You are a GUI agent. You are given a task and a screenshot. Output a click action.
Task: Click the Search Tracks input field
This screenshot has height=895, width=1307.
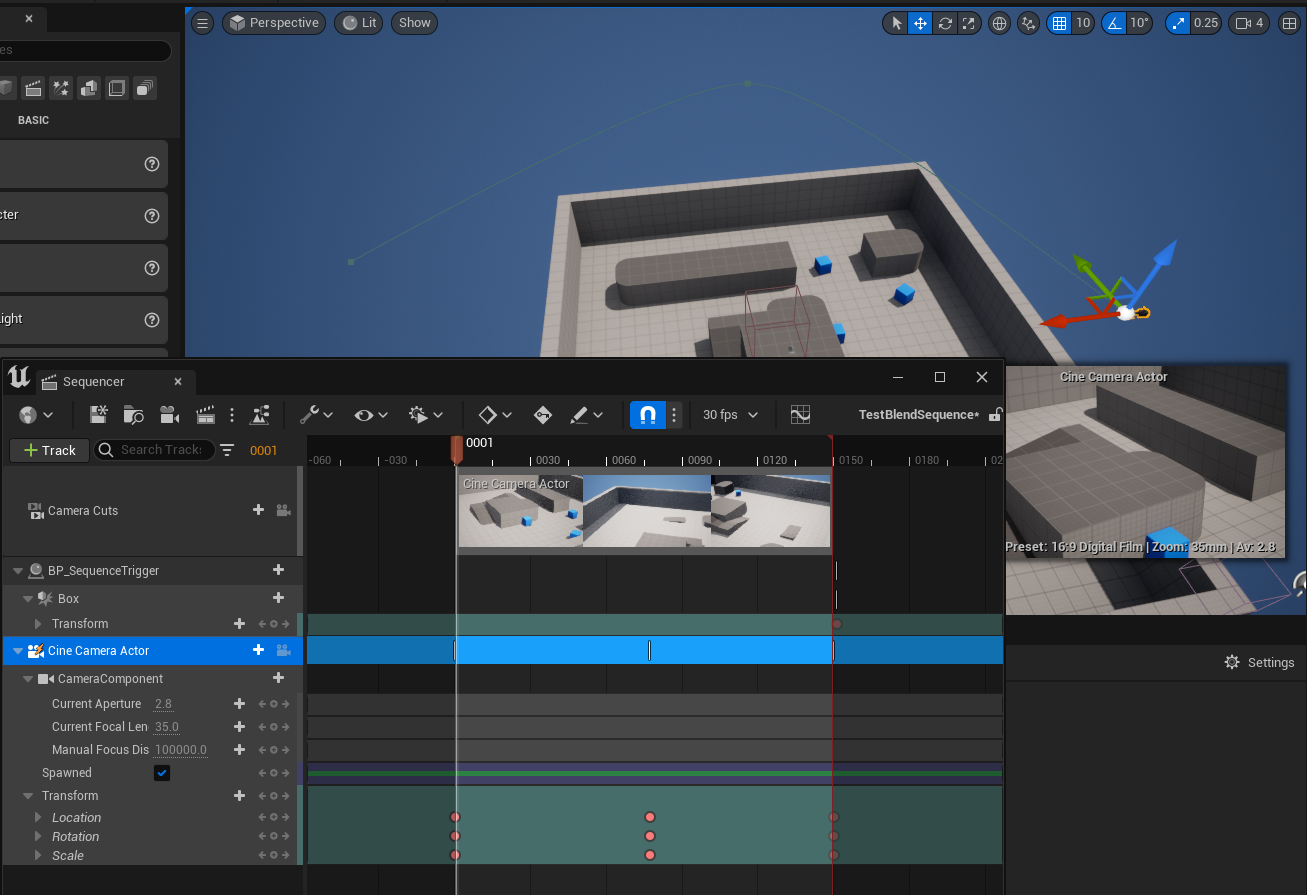coord(160,450)
